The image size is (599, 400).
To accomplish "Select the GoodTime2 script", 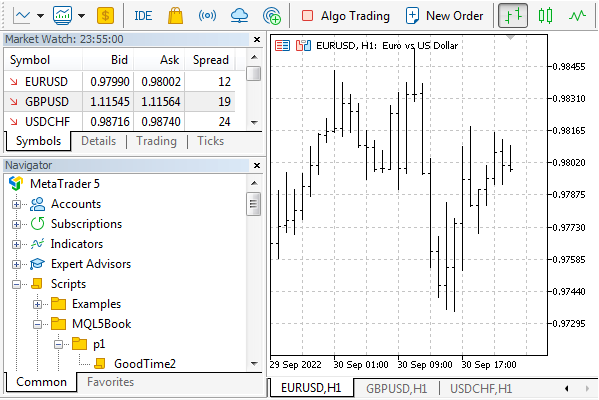I will click(x=145, y=364).
